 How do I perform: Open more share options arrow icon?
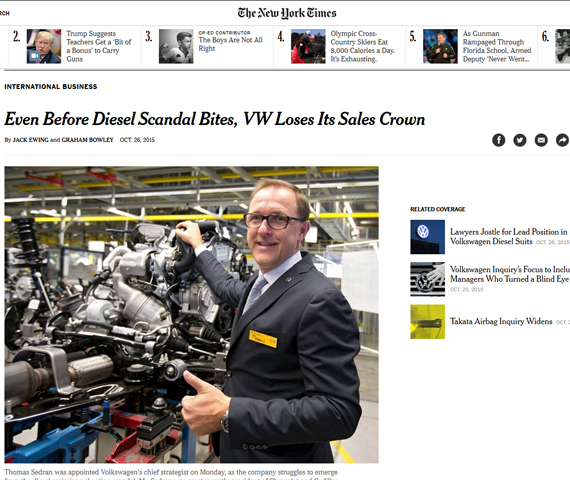(562, 140)
